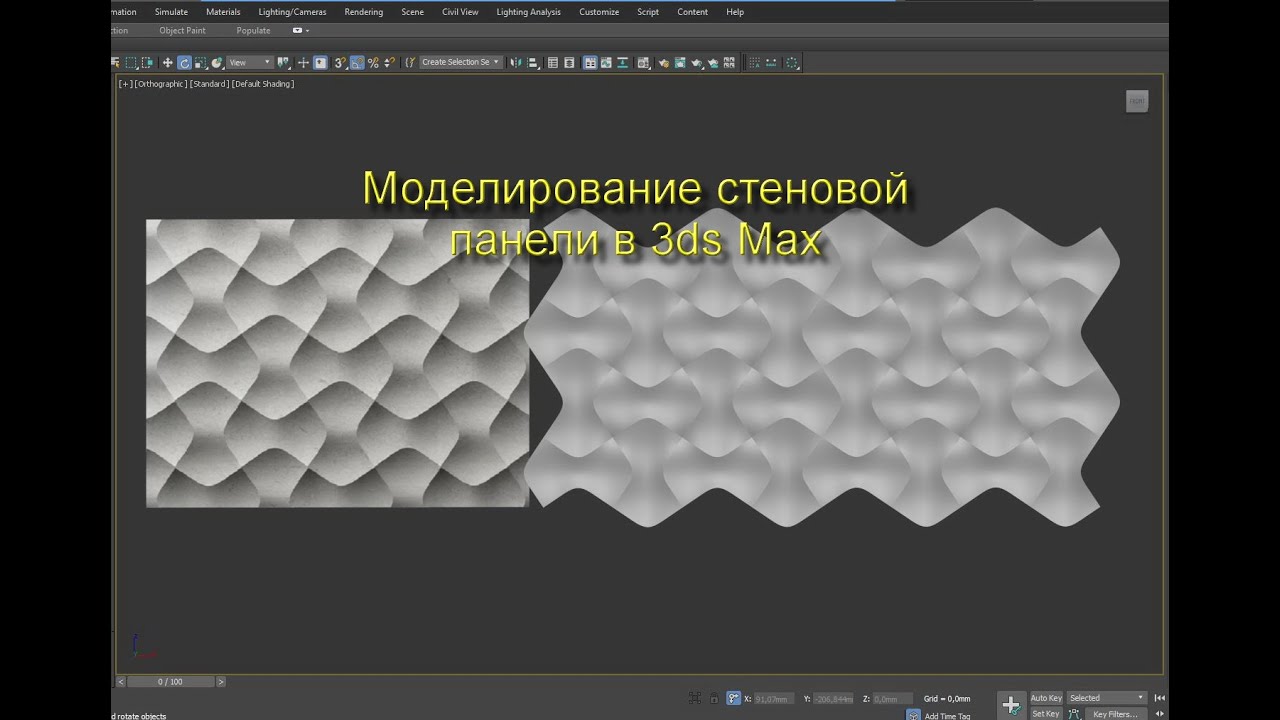This screenshot has width=1280, height=720.
Task: Click the time slider showing 0 / 100
Action: [x=170, y=682]
